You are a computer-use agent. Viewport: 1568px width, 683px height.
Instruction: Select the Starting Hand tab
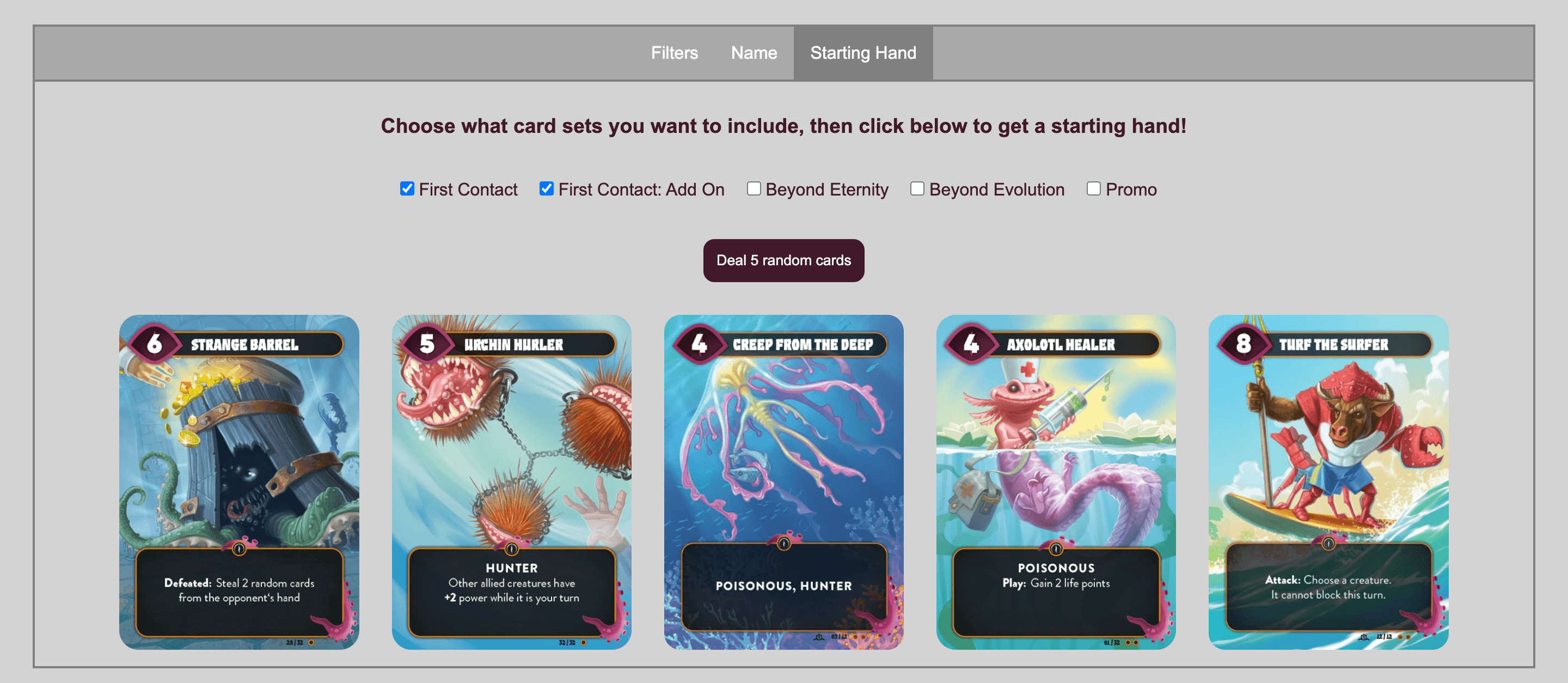(863, 53)
